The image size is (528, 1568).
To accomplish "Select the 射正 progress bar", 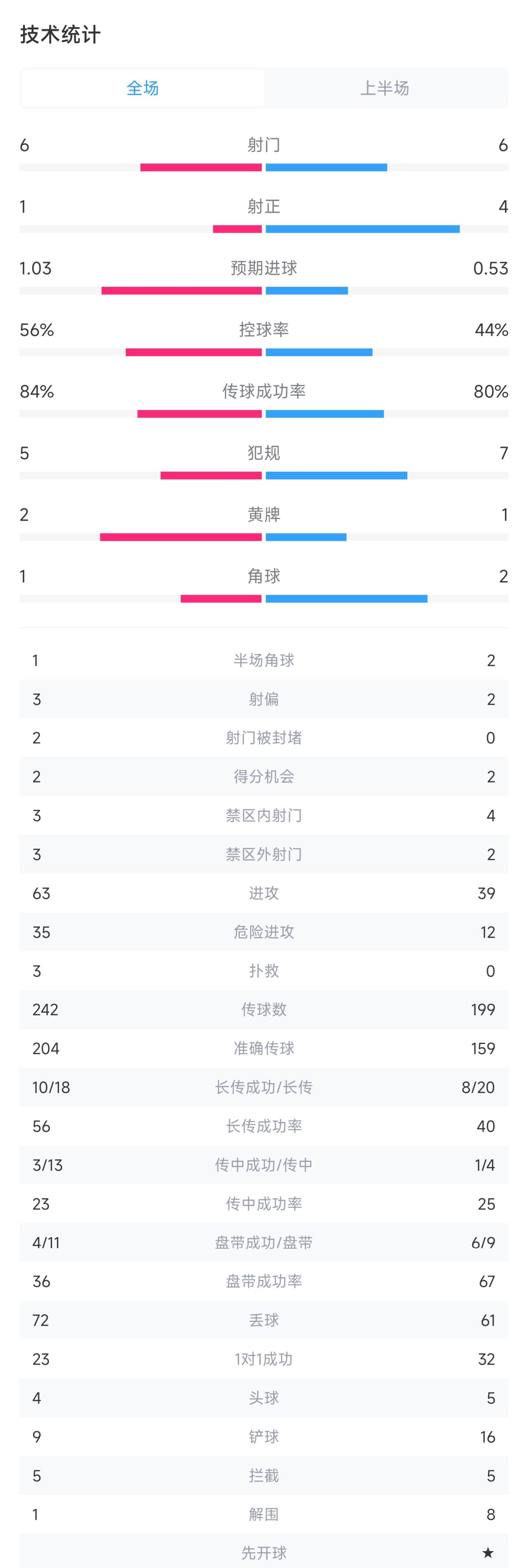I will coord(264,228).
